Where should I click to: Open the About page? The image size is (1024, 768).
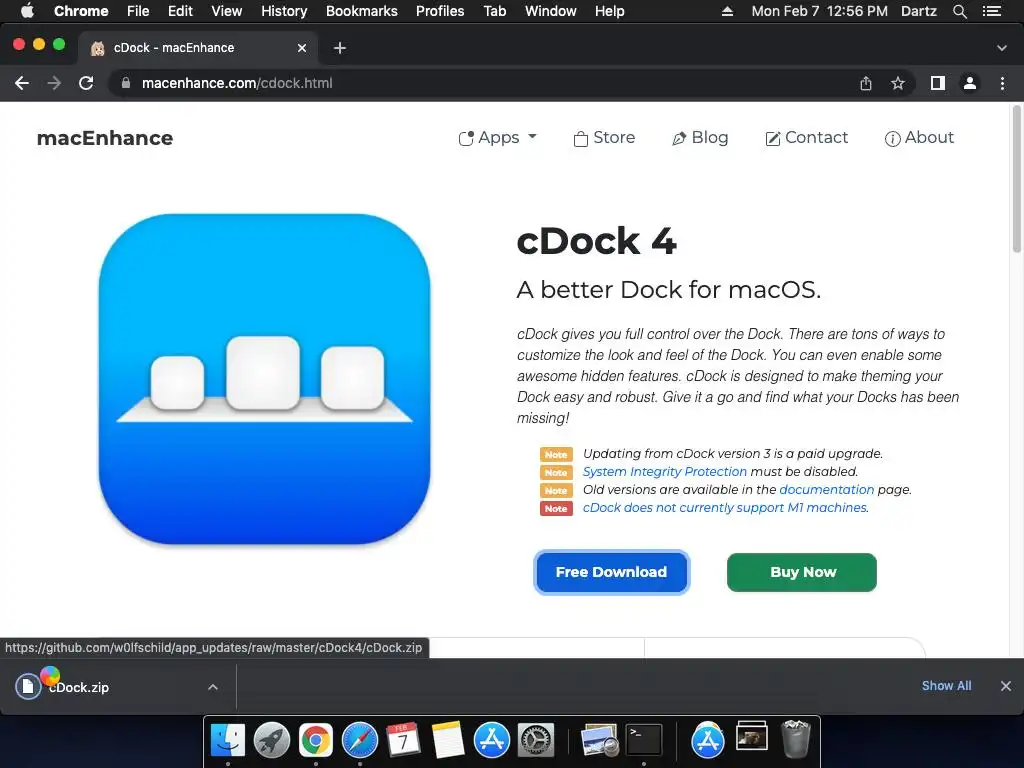919,138
